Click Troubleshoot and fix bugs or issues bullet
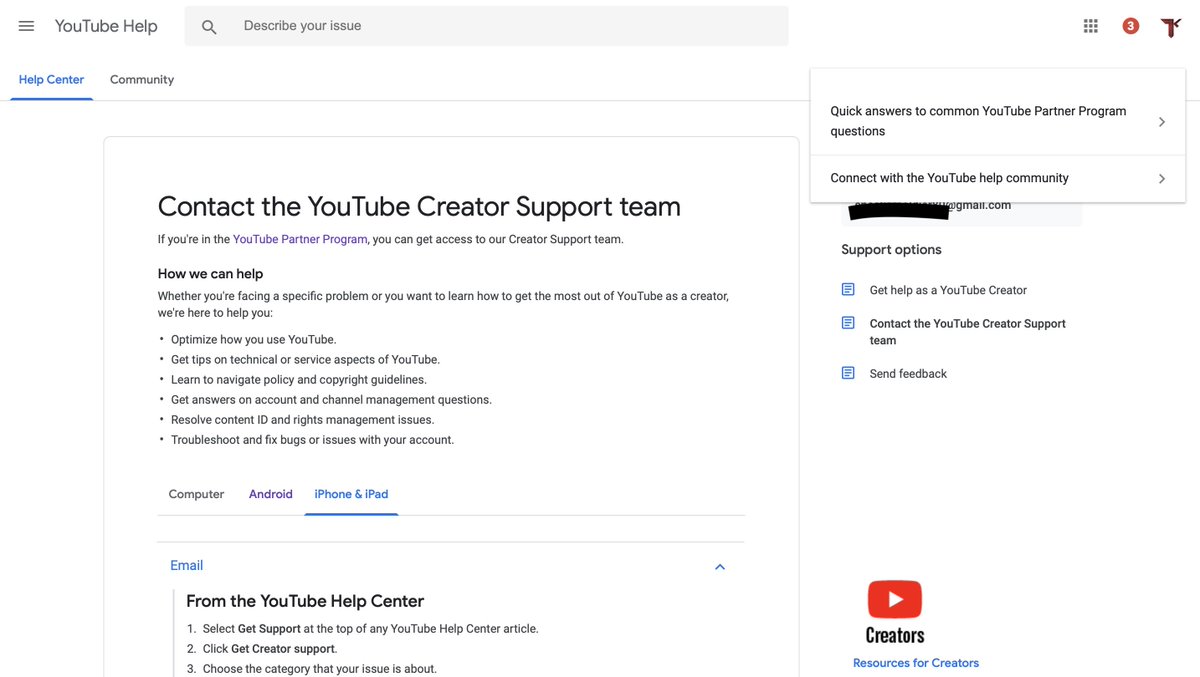Screen dimensions: 1200x677 tap(312, 440)
